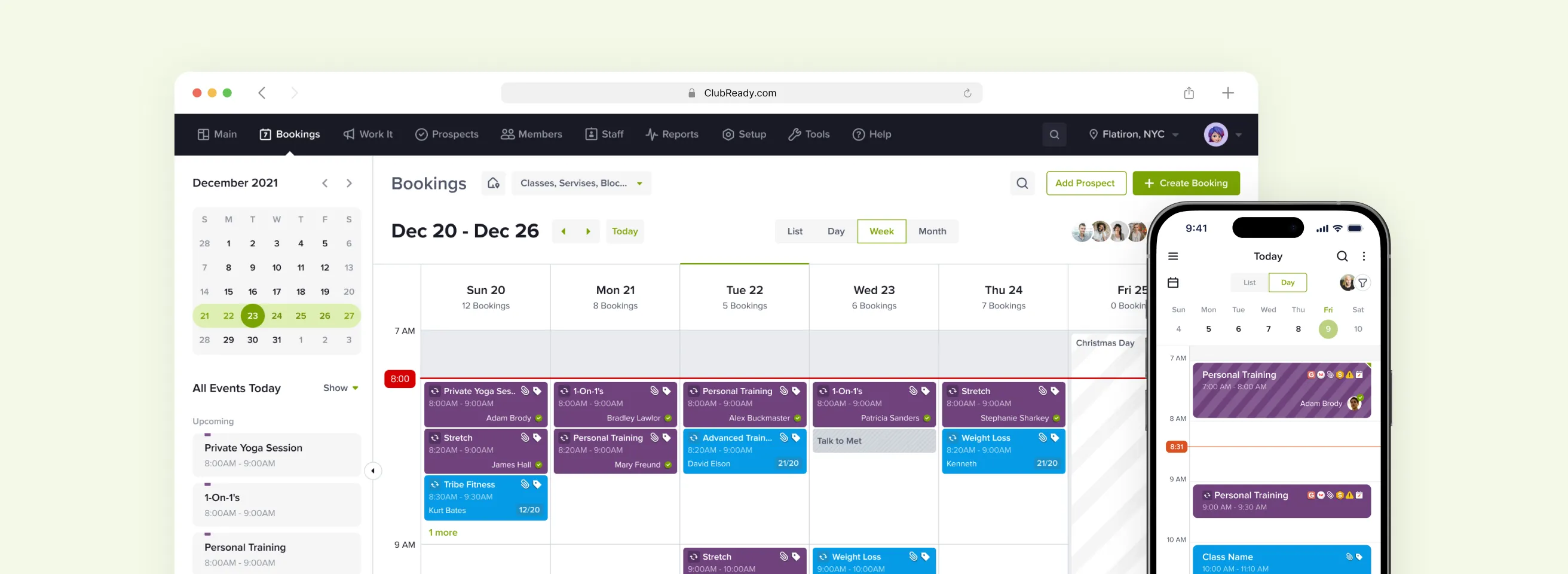Click tag icon on Tribe Fitness booking
1568x574 pixels.
point(537,484)
